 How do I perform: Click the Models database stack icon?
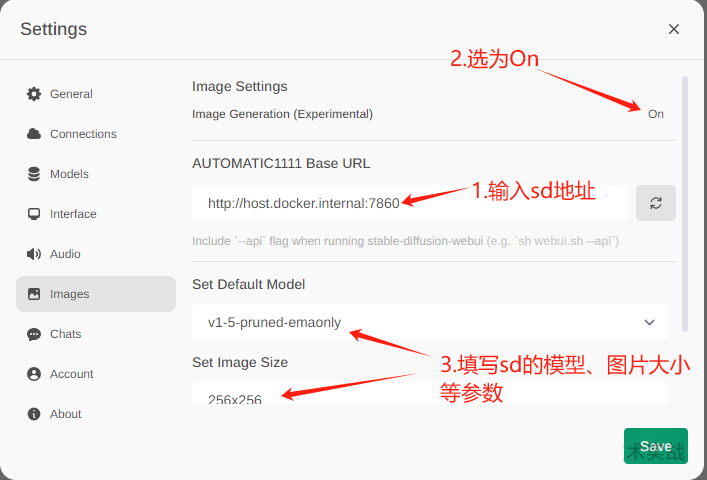[x=34, y=174]
